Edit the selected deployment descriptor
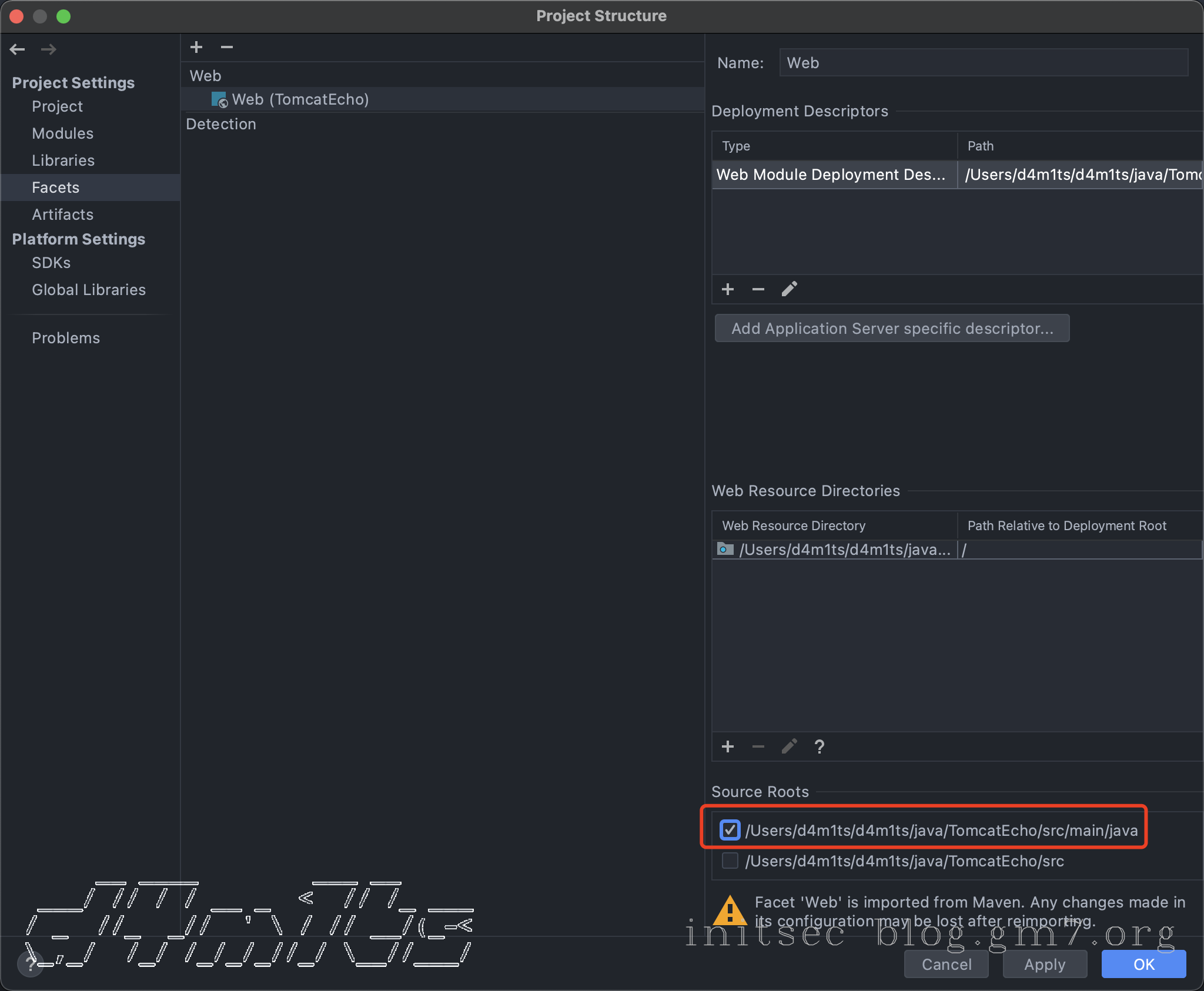 pyautogui.click(x=789, y=289)
